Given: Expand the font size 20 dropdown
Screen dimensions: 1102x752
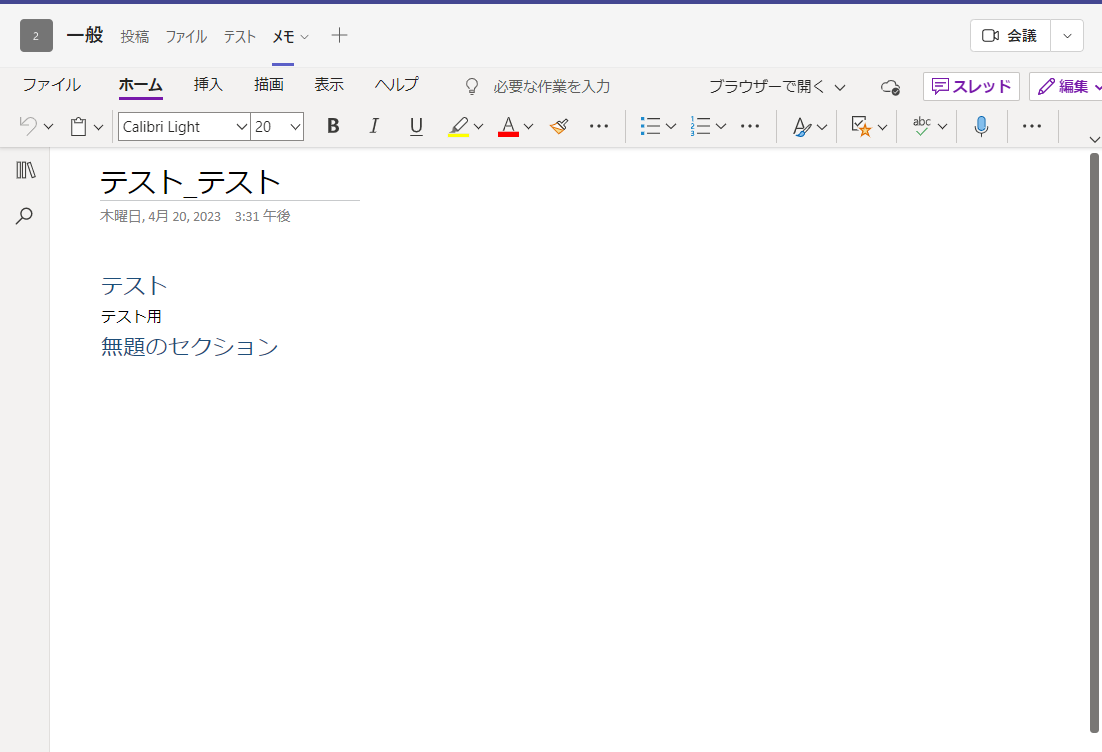Looking at the screenshot, I should (295, 127).
